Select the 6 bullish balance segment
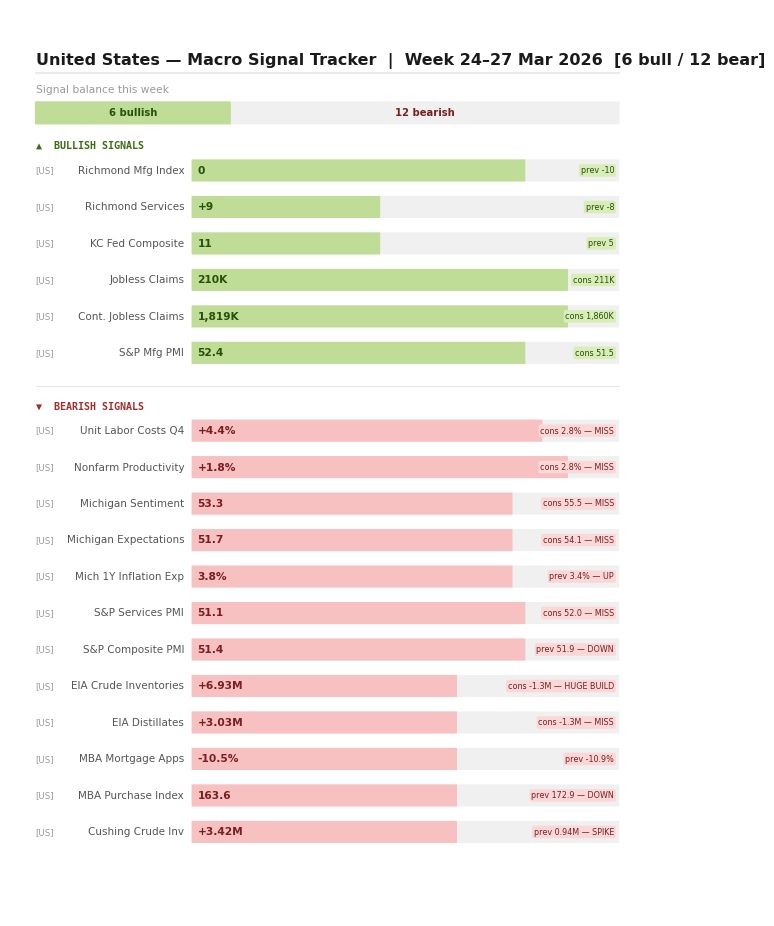774x926 pixels. click(133, 113)
